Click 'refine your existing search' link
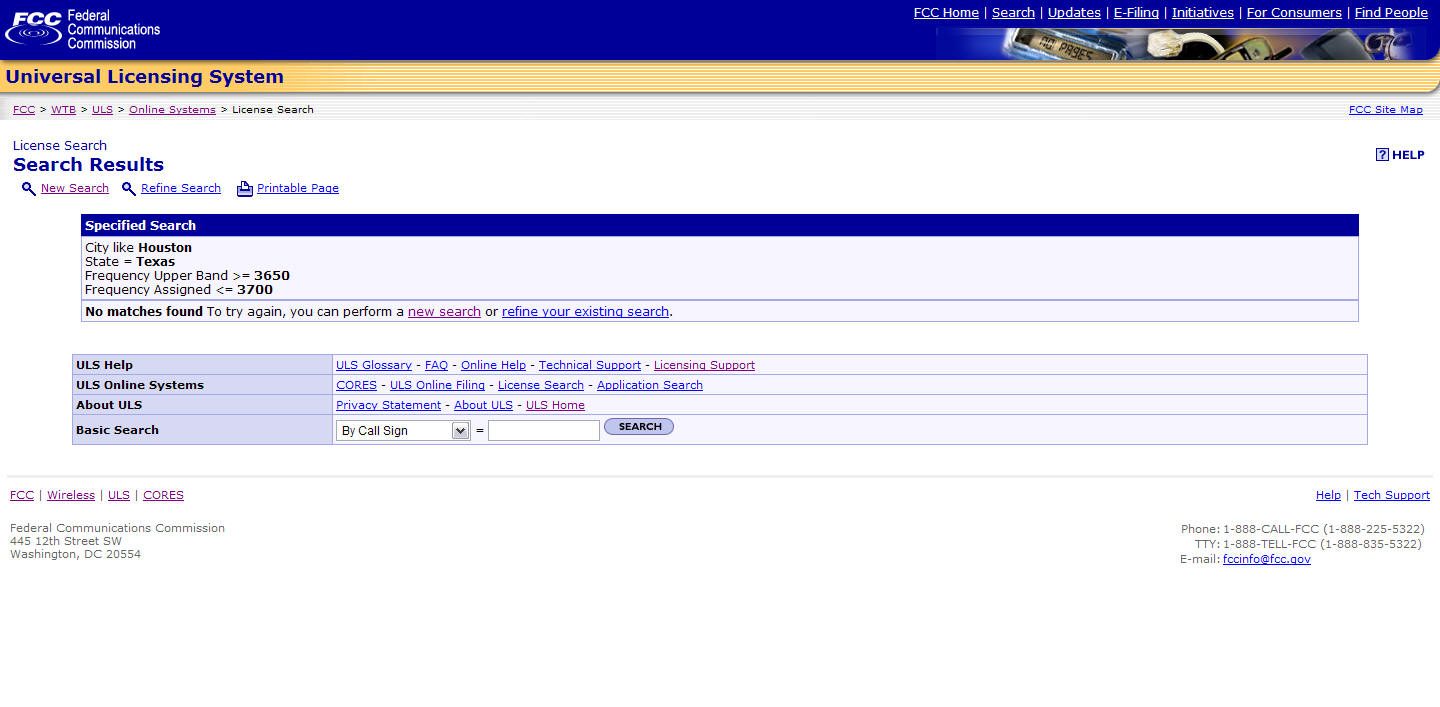Viewport: 1440px width, 707px height. tap(585, 312)
